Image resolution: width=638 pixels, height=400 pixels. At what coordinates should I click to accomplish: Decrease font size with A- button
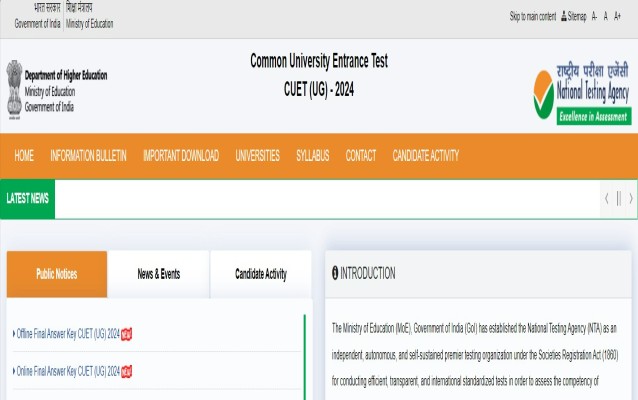(594, 16)
